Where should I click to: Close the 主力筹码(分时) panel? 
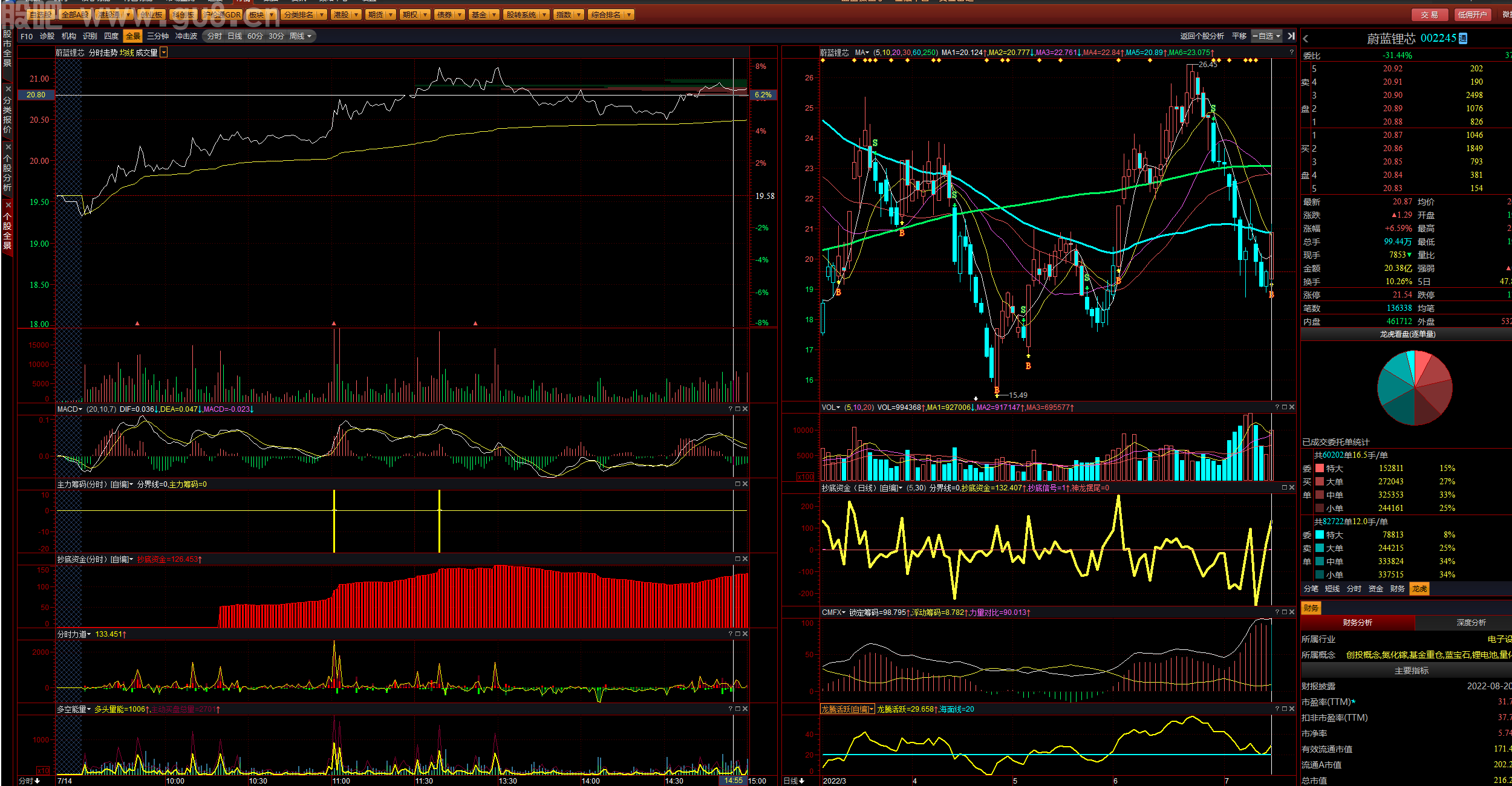click(x=745, y=484)
